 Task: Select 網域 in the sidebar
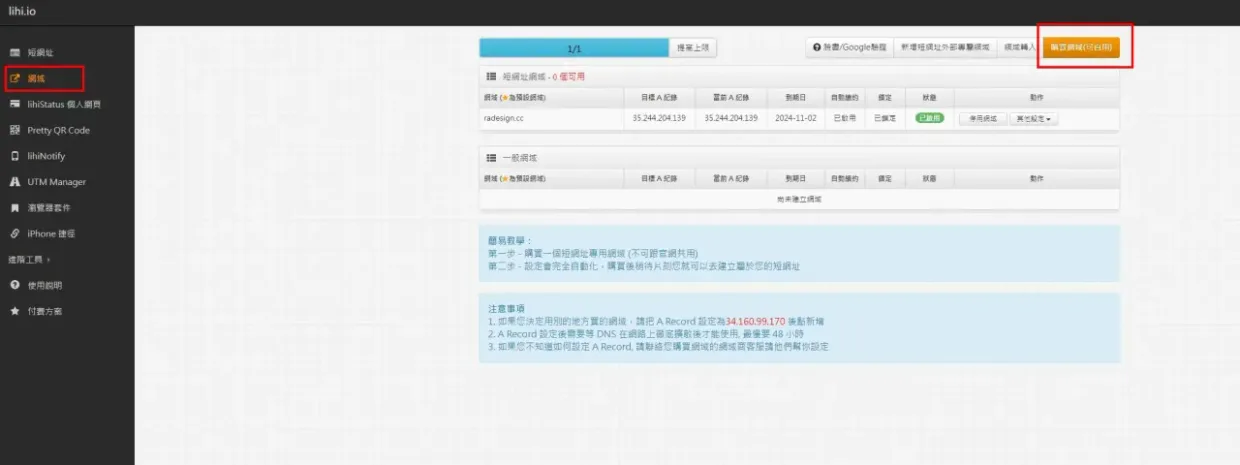pyautogui.click(x=37, y=78)
